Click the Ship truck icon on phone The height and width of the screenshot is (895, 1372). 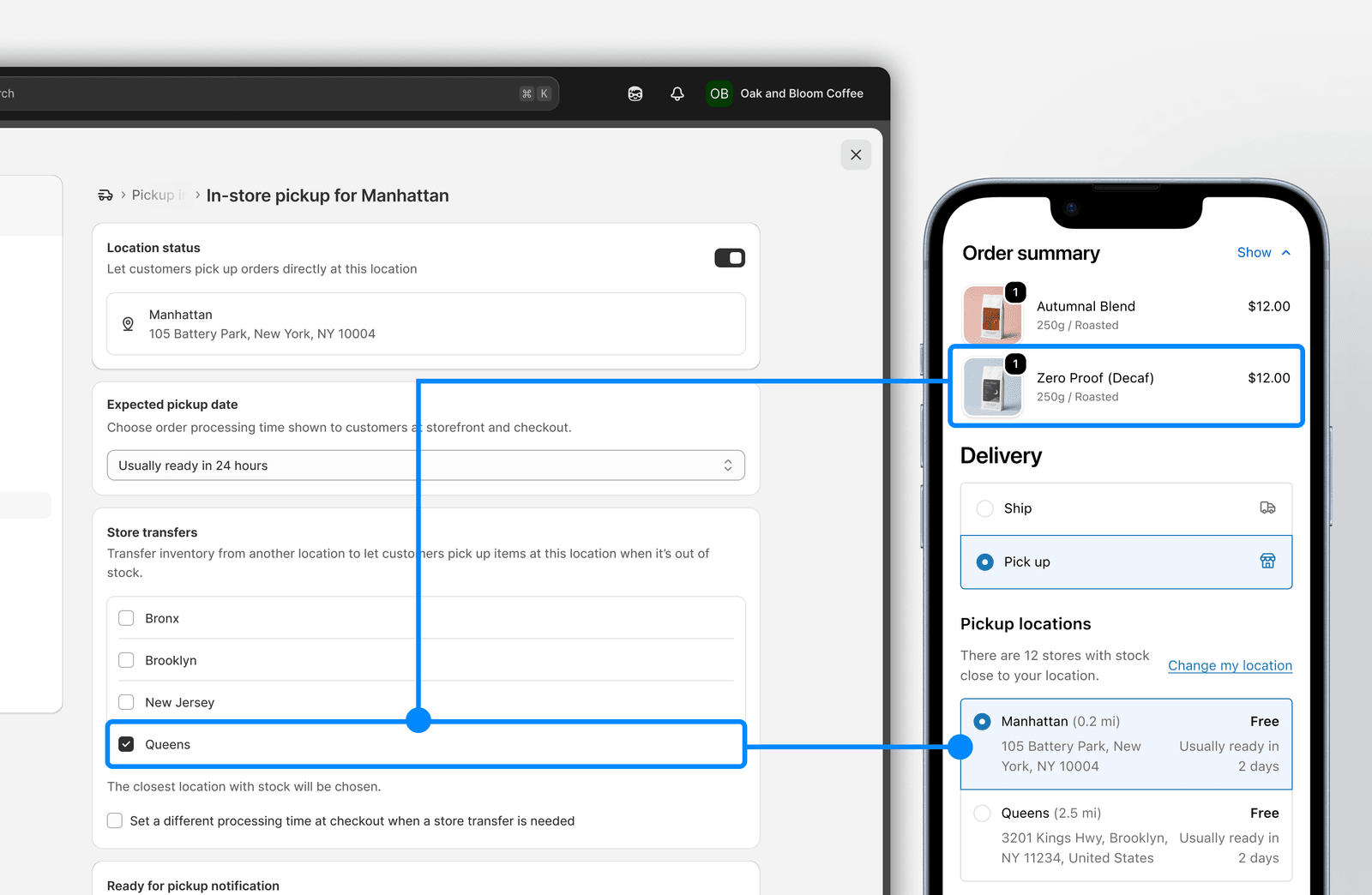[x=1267, y=508]
